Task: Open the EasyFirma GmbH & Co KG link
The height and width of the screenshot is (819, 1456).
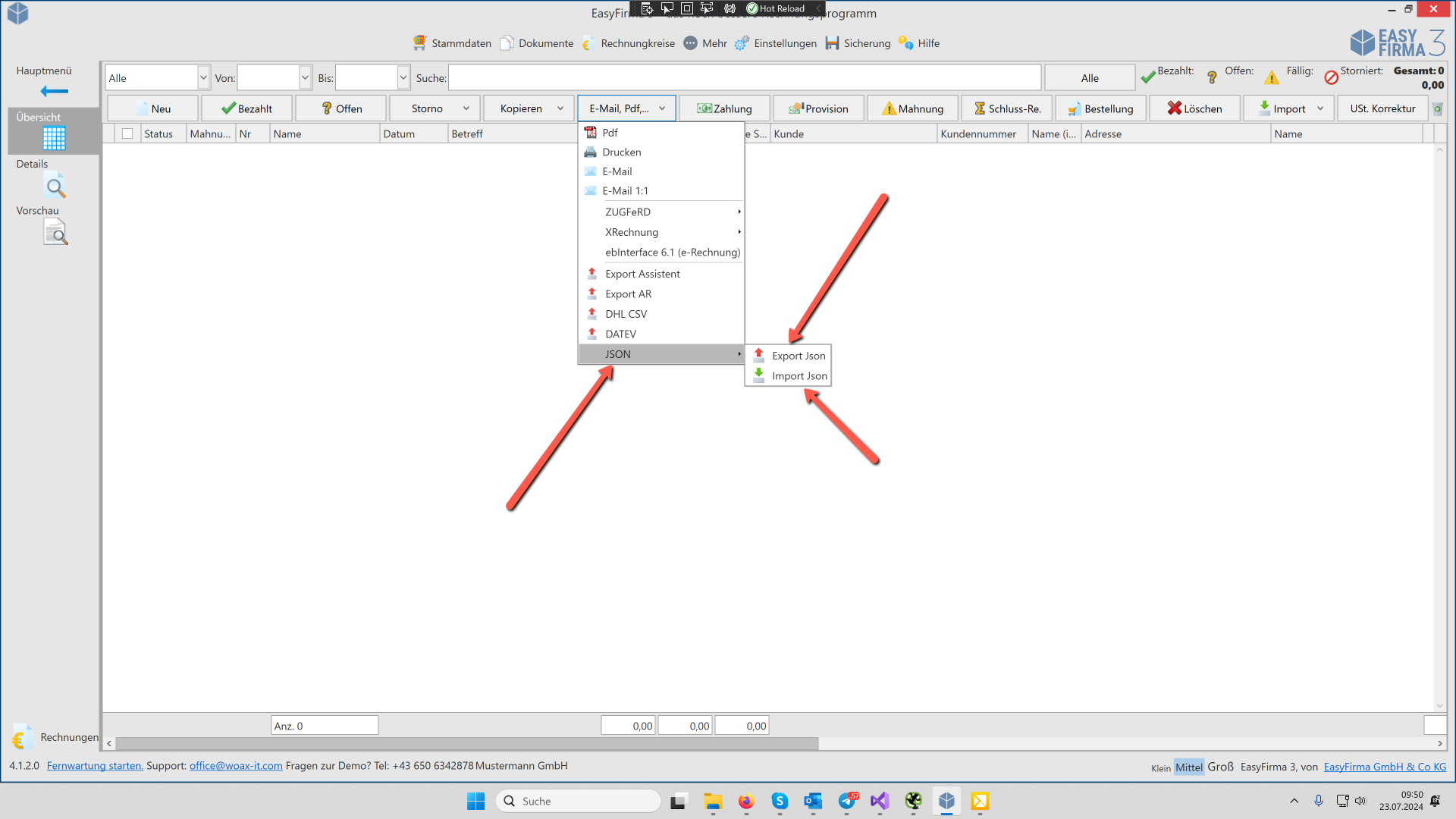Action: click(1385, 767)
